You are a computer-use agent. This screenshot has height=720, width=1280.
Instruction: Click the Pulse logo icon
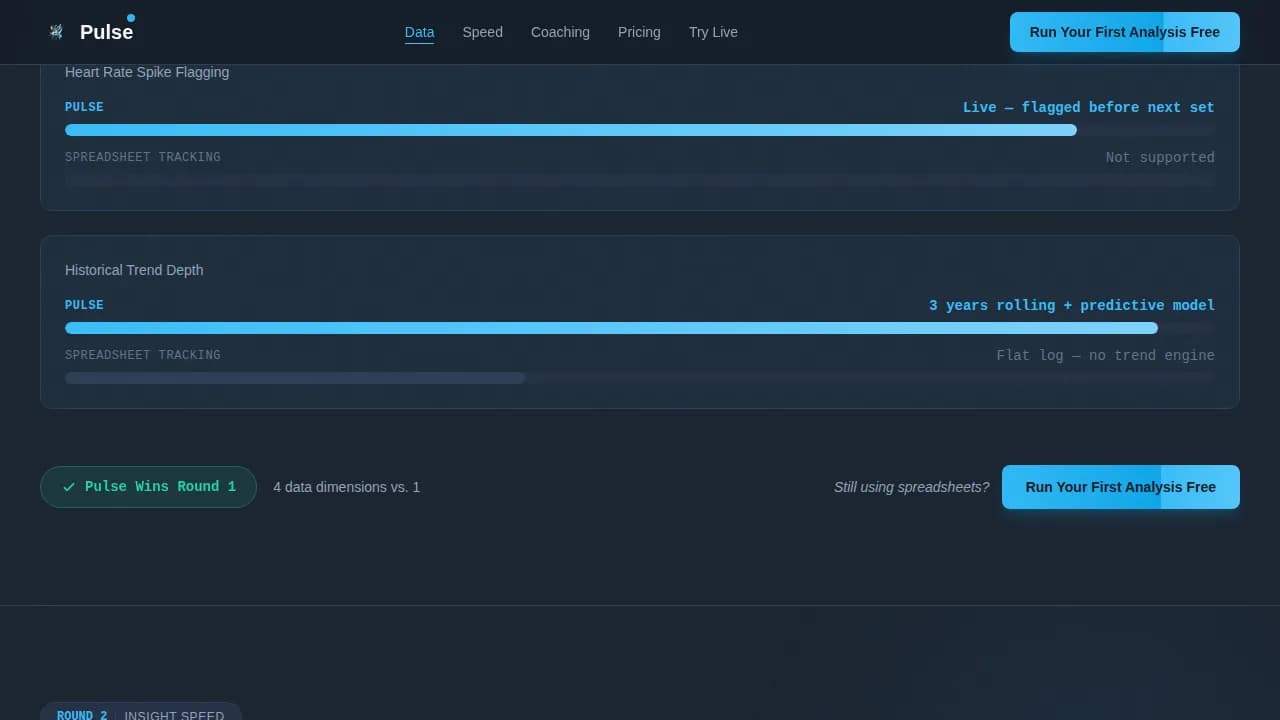pyautogui.click(x=56, y=32)
